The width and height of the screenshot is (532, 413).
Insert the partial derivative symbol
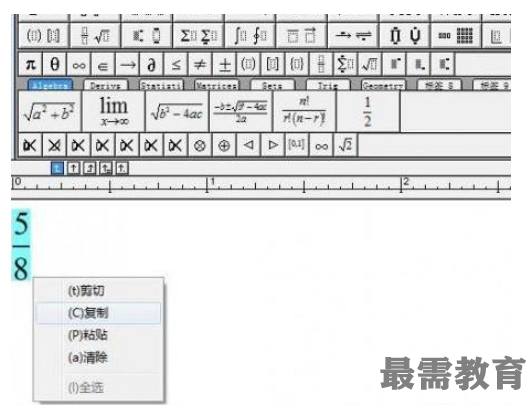coord(151,64)
